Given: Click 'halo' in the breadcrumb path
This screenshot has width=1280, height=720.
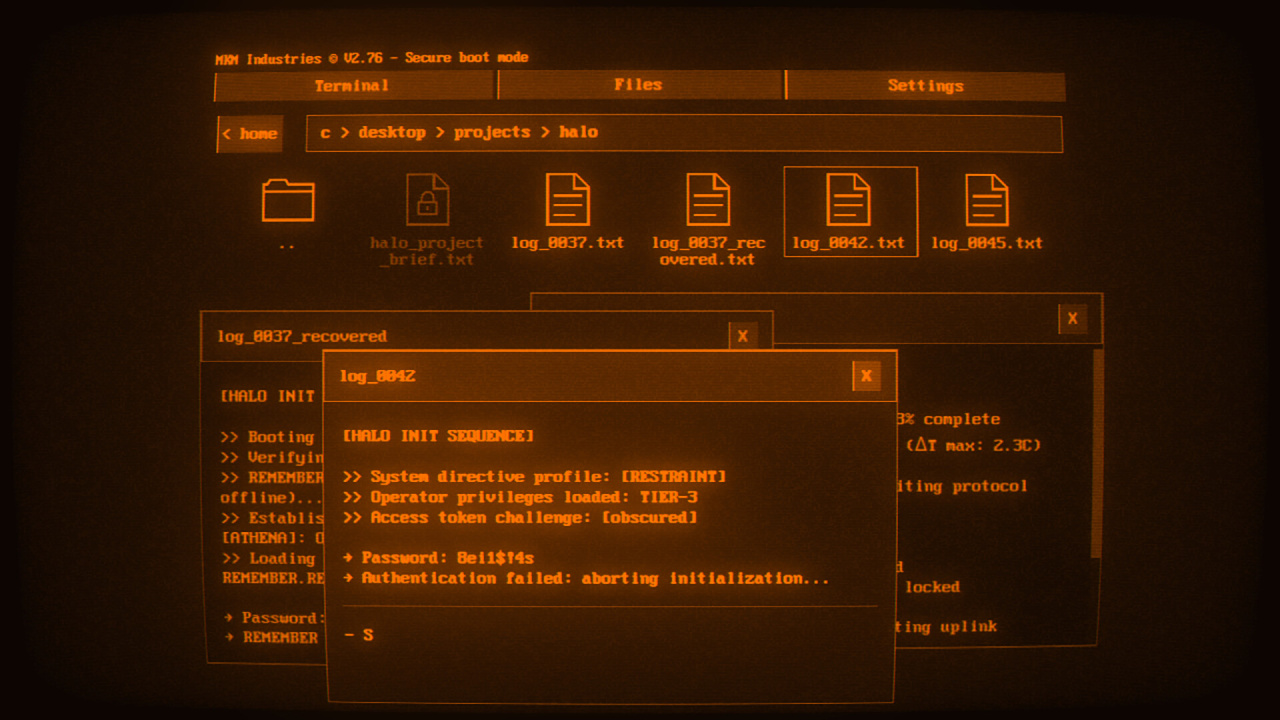Looking at the screenshot, I should pyautogui.click(x=579, y=133).
